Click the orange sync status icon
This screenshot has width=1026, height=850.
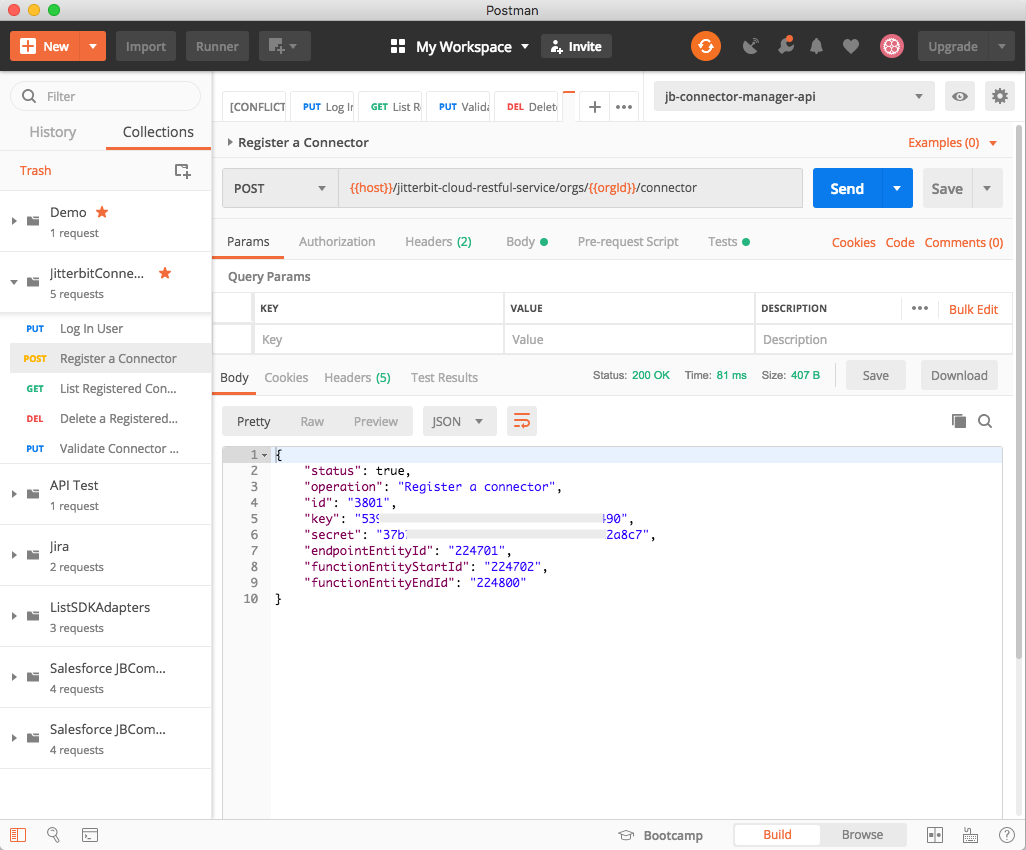tap(705, 46)
